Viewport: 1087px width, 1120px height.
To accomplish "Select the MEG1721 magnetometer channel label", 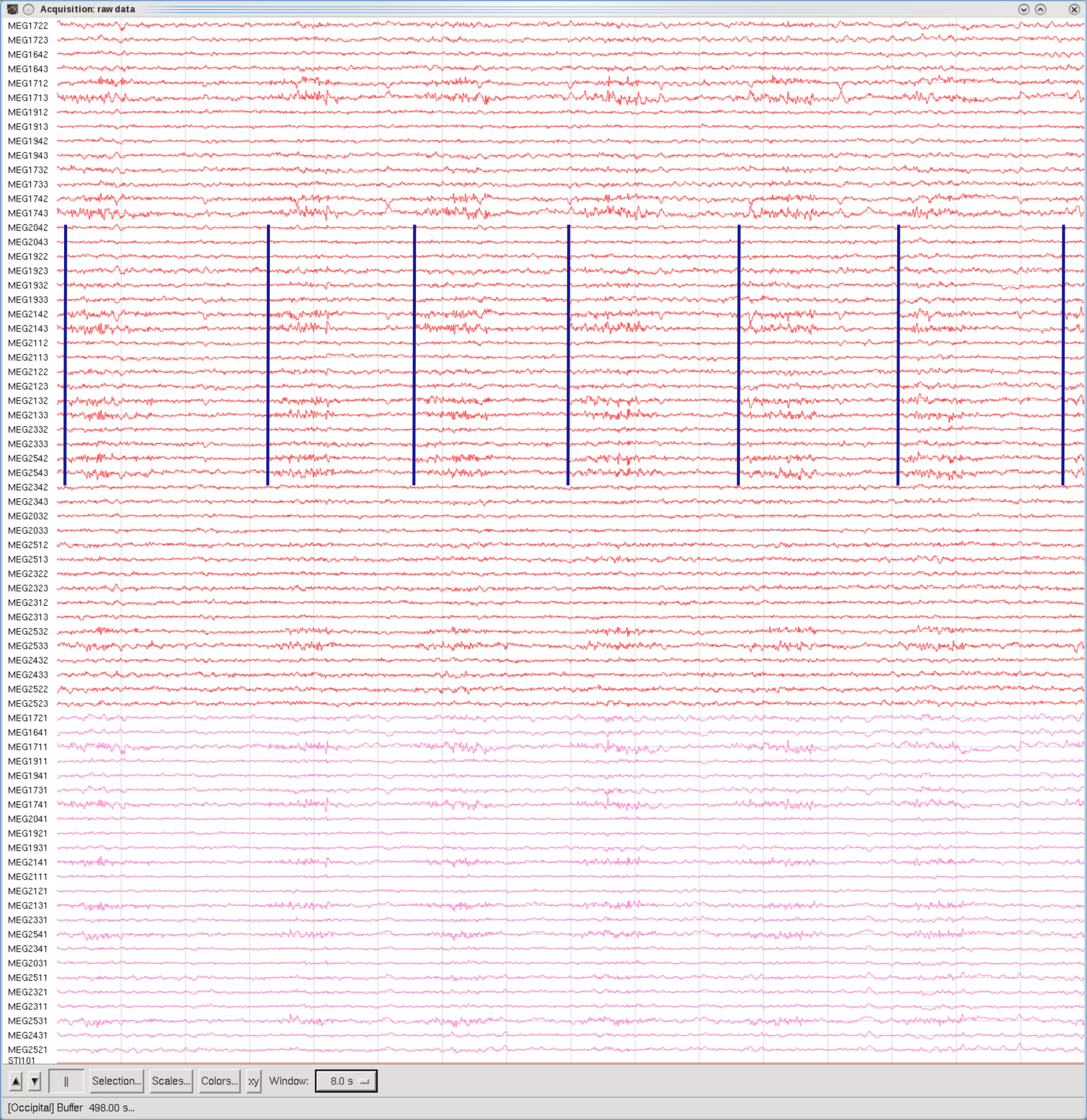I will 28,718.
